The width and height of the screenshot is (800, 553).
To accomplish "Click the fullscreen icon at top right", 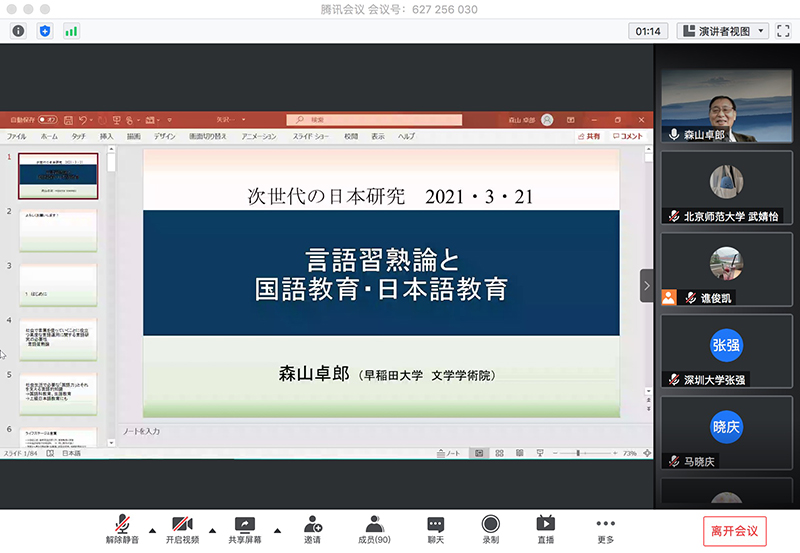I will (784, 31).
